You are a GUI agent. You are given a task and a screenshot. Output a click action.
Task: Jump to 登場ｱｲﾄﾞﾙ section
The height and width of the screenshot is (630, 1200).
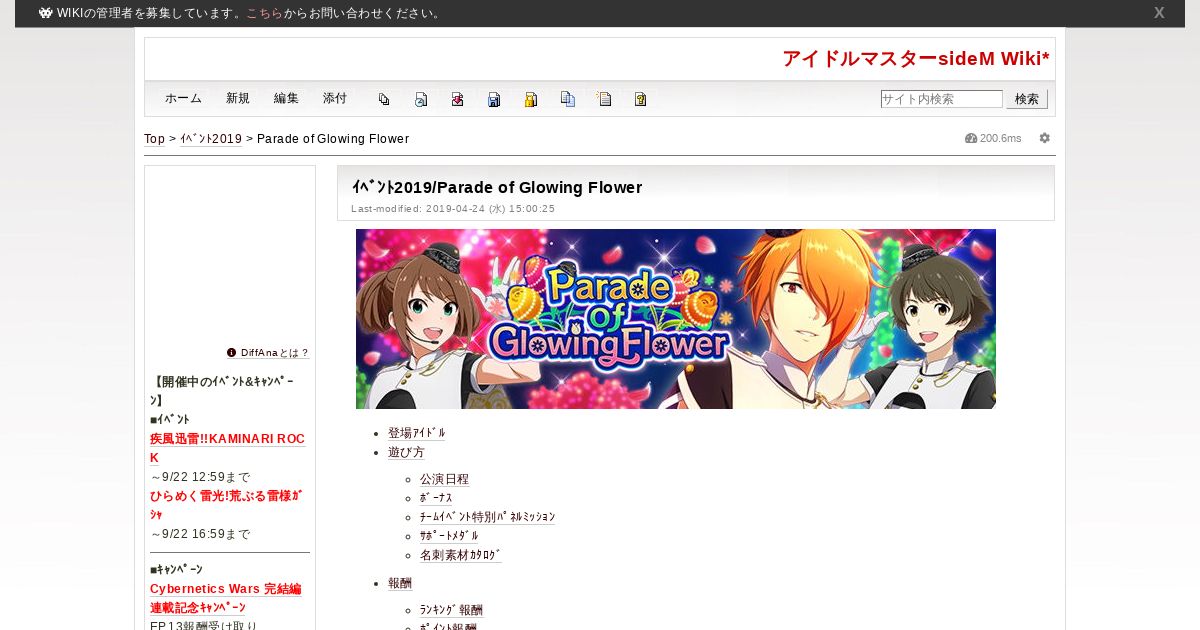coord(417,433)
